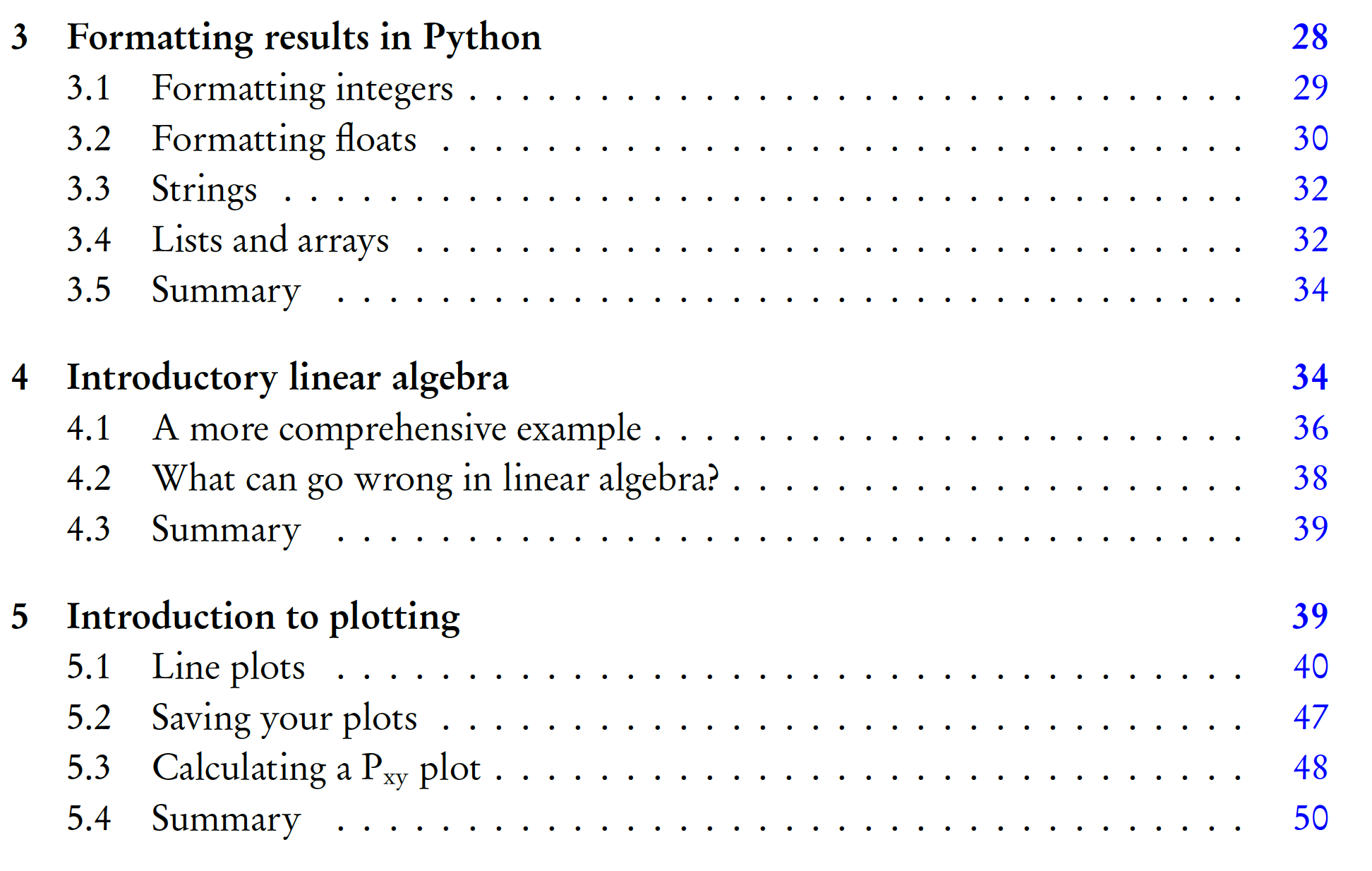Open Saving your plots section

[284, 718]
